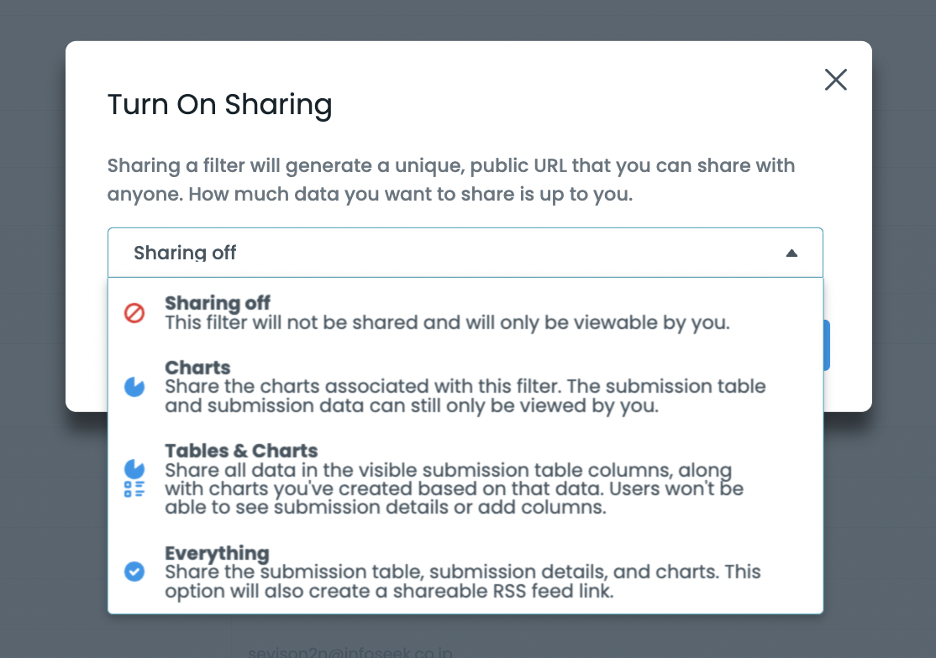Click the blue pie icon beside Charts
This screenshot has width=936, height=658.
pyautogui.click(x=134, y=387)
